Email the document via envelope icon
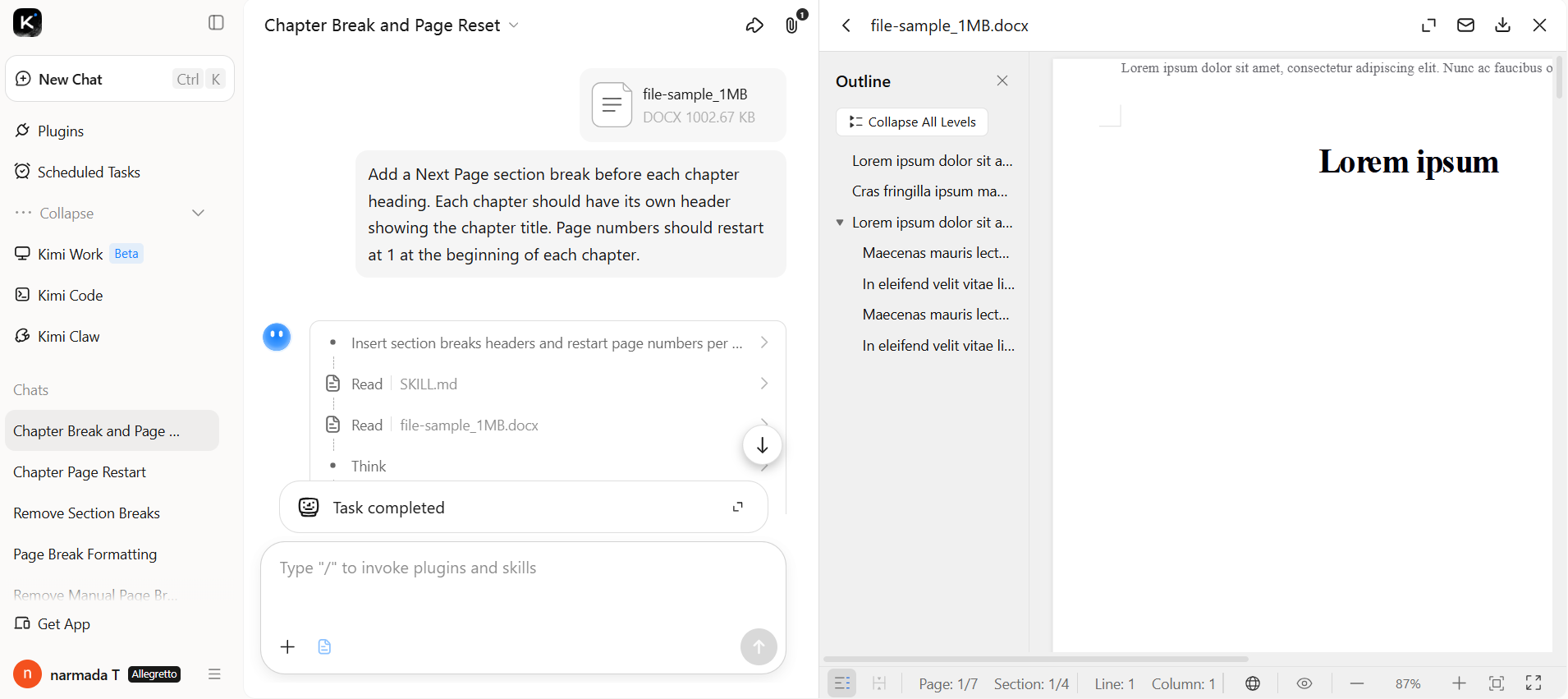The width and height of the screenshot is (1568, 699). pyautogui.click(x=1465, y=25)
